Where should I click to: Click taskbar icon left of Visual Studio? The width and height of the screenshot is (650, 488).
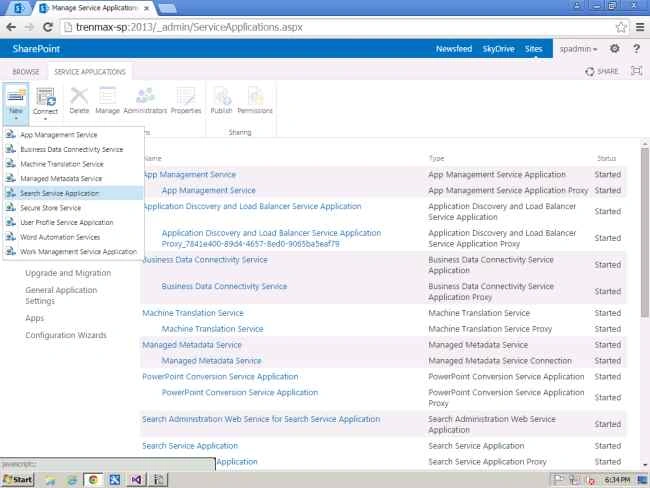point(115,480)
